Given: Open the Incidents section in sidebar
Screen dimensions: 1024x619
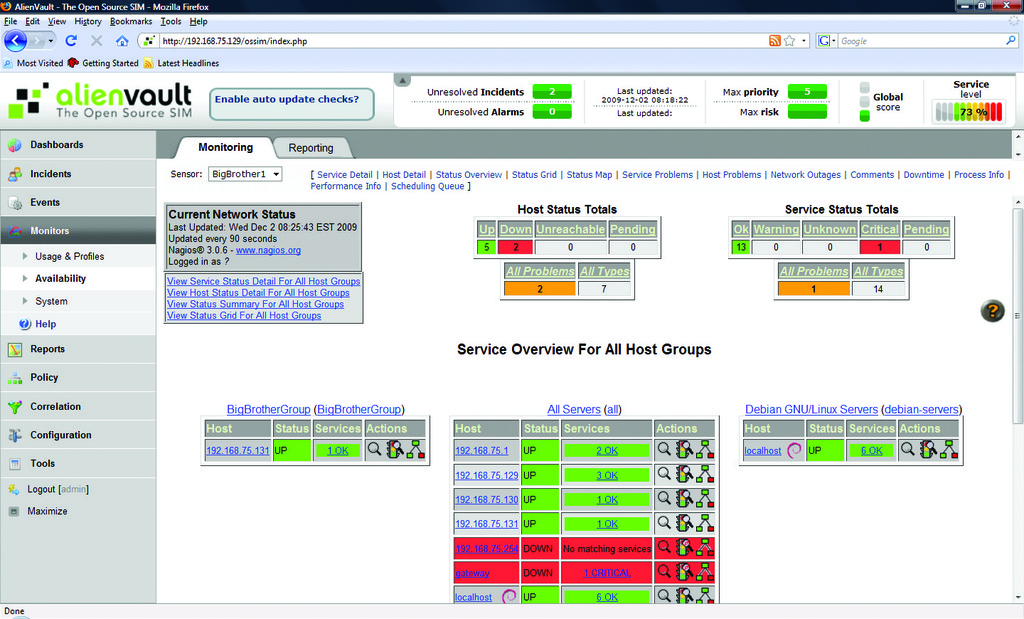Looking at the screenshot, I should [50, 174].
